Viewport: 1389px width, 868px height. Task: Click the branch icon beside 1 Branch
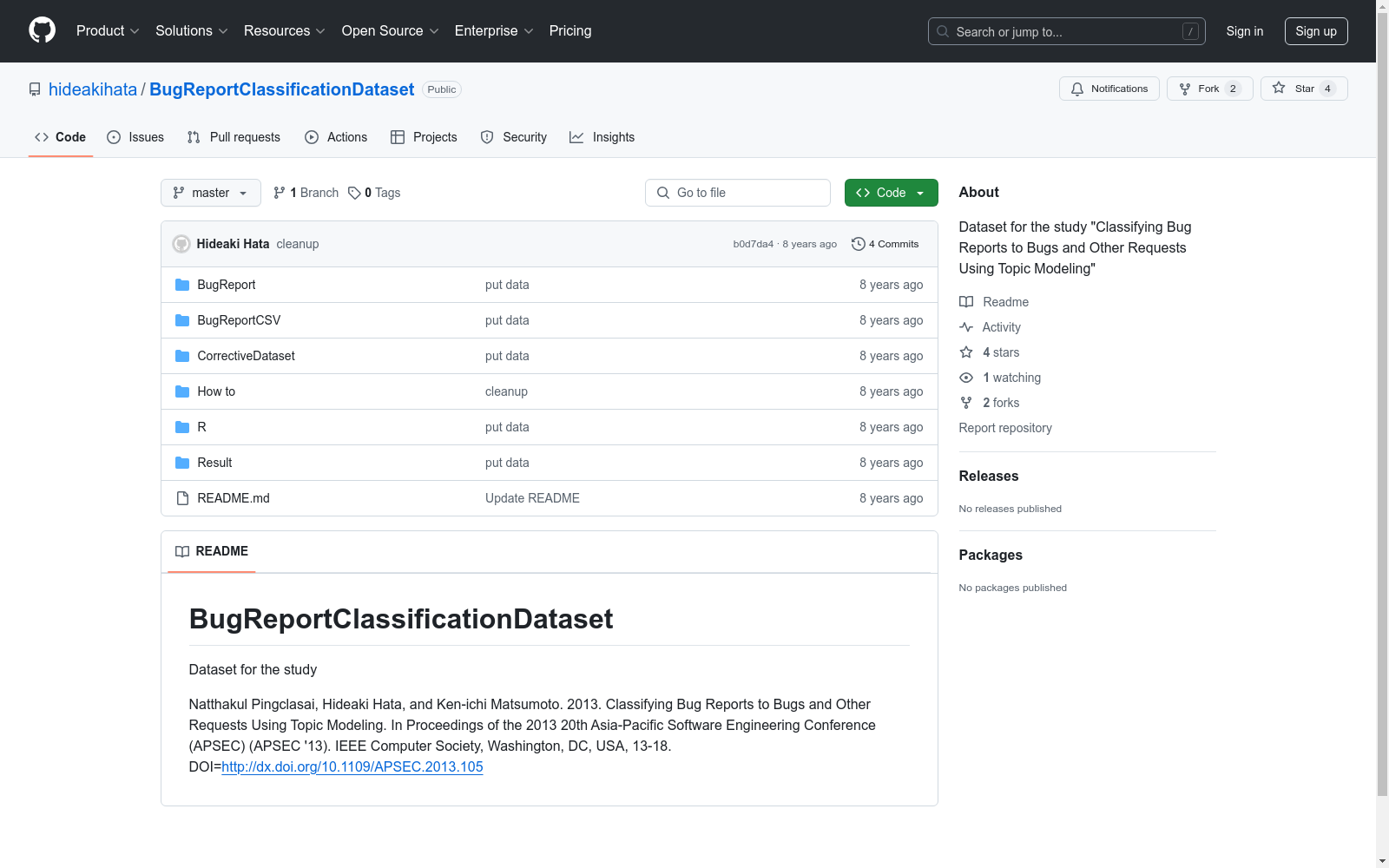(x=280, y=193)
